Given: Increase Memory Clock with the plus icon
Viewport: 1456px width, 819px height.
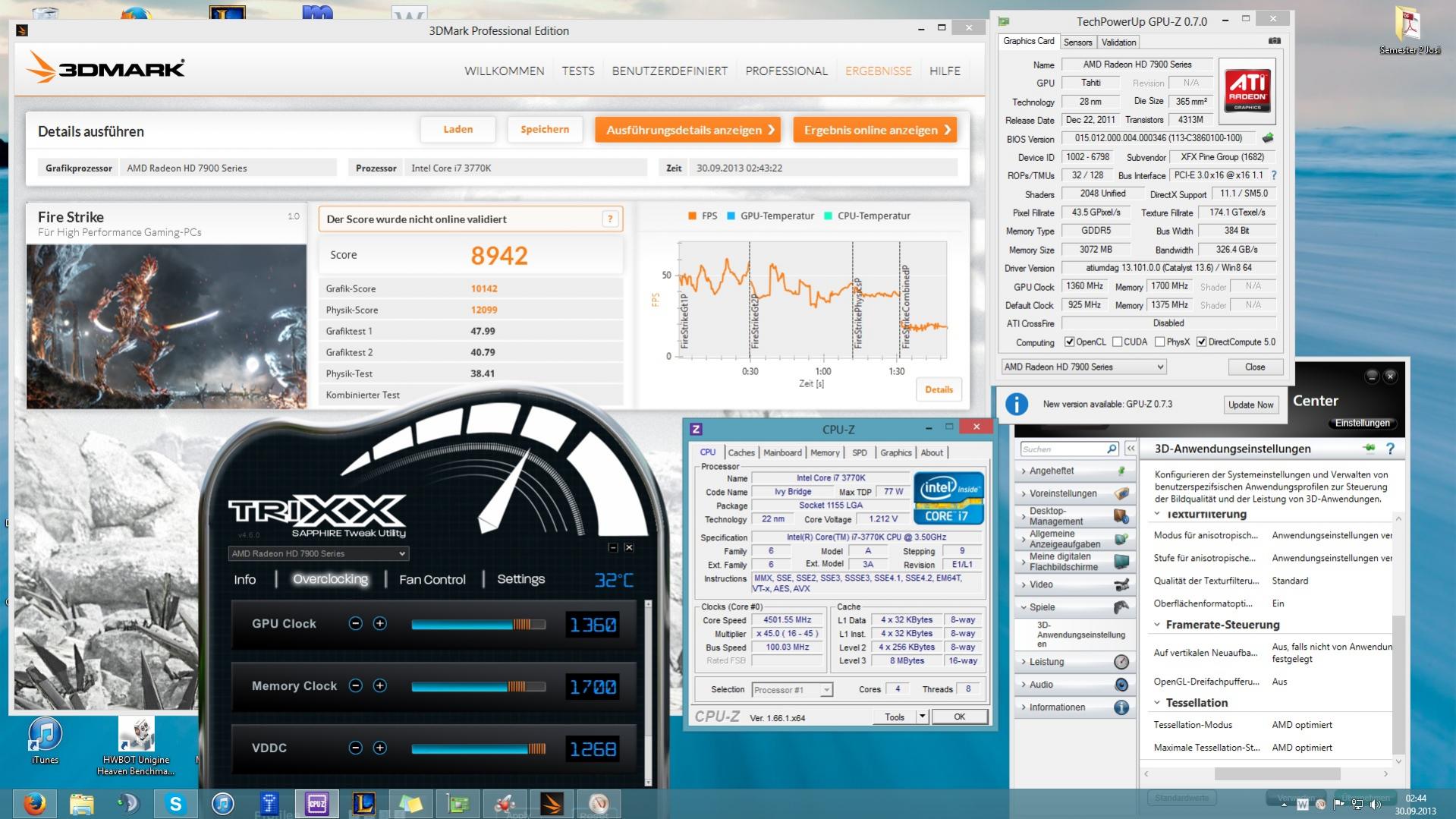Looking at the screenshot, I should pyautogui.click(x=380, y=685).
